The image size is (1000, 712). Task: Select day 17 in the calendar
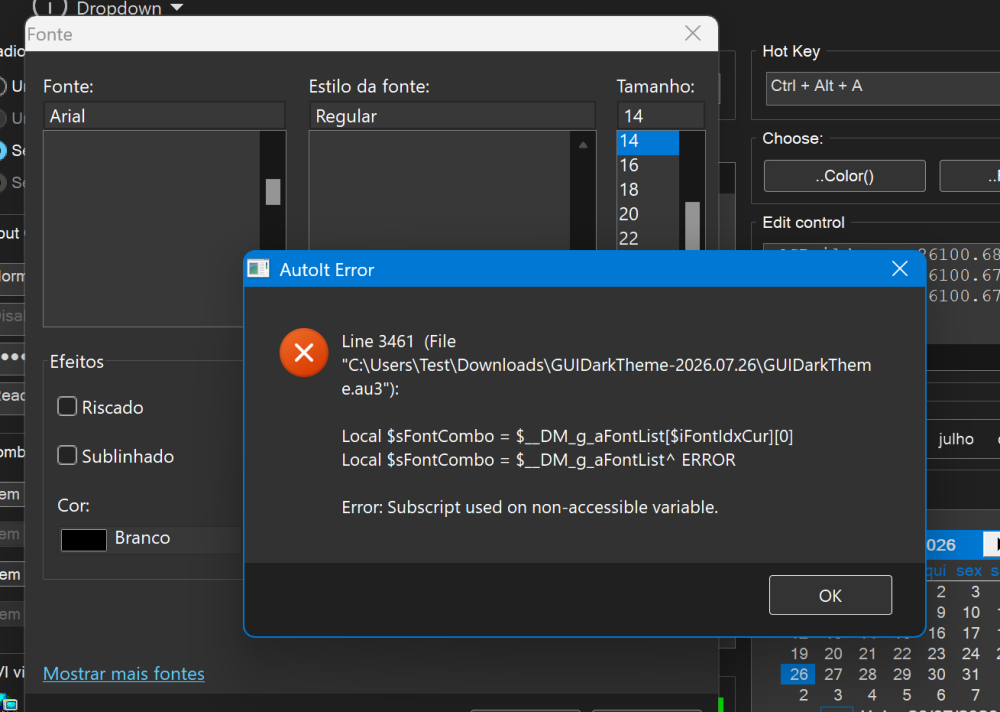tap(971, 633)
